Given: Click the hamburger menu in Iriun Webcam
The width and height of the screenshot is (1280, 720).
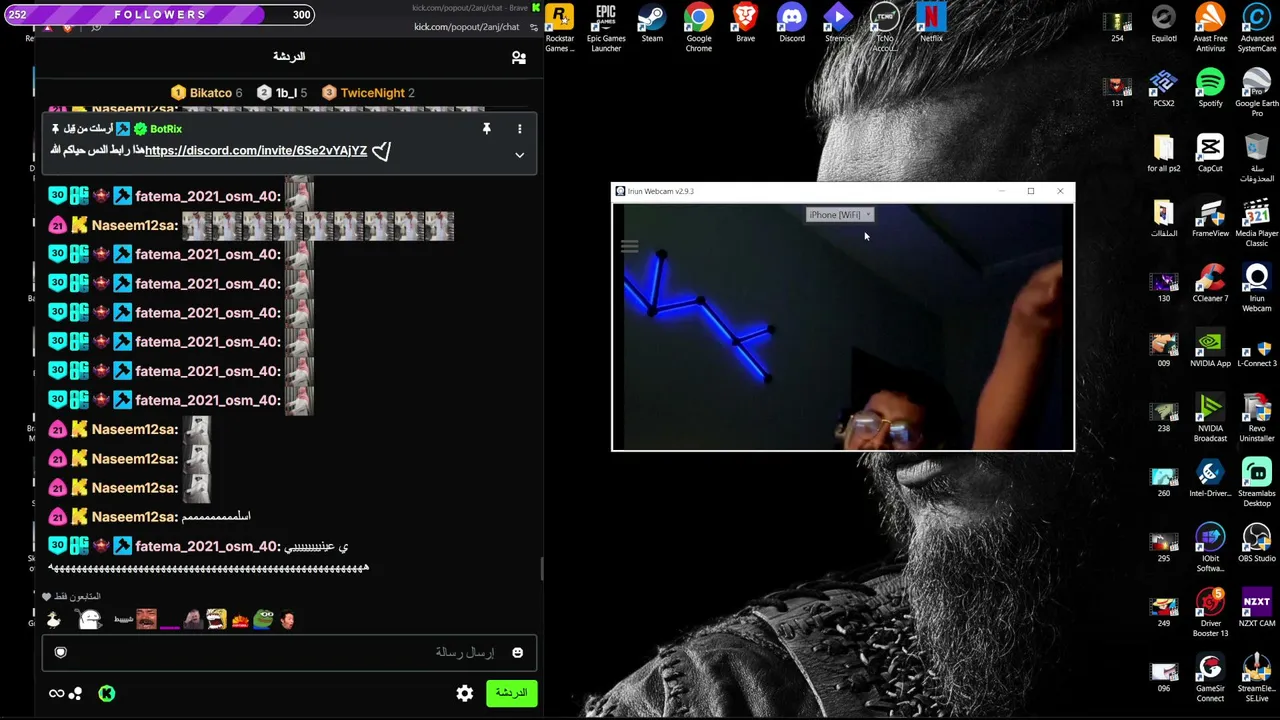Looking at the screenshot, I should [629, 246].
